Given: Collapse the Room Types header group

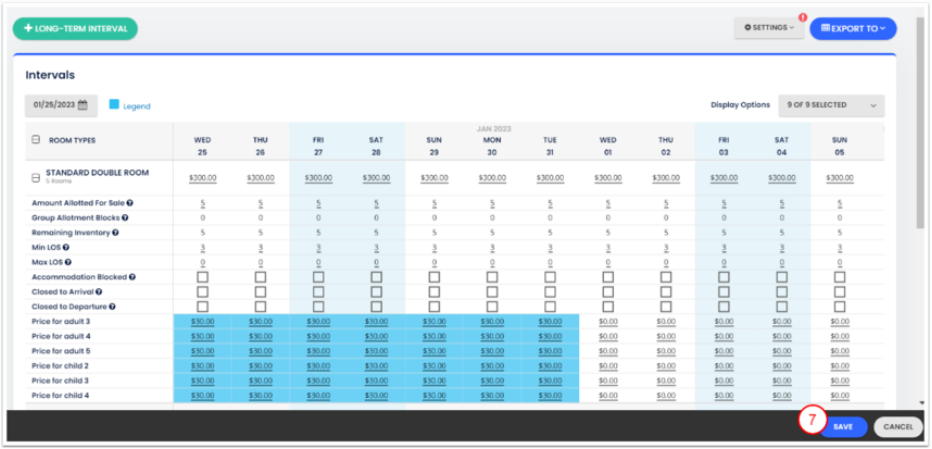Looking at the screenshot, I should coord(36,140).
